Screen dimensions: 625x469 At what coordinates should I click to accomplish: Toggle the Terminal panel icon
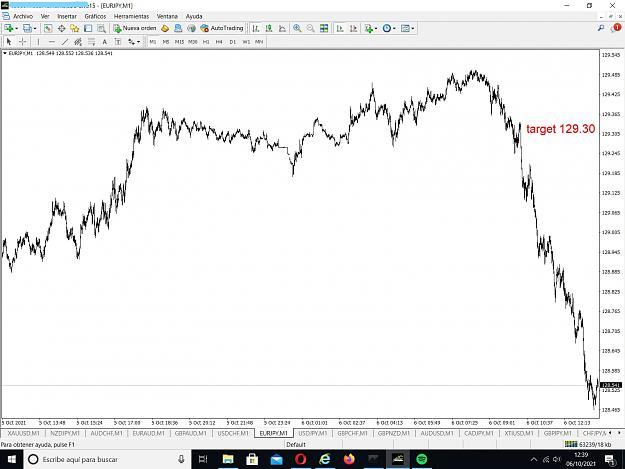coord(88,28)
